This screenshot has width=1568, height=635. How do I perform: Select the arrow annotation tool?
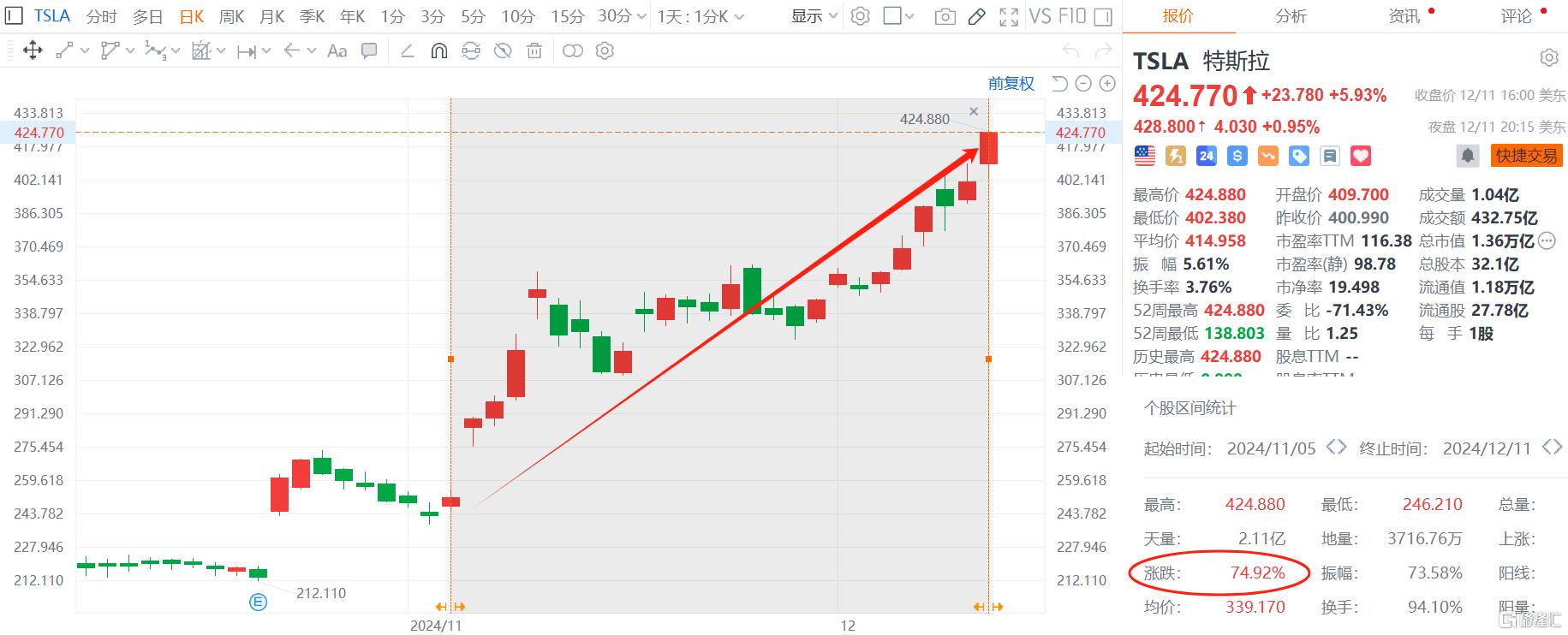[291, 50]
